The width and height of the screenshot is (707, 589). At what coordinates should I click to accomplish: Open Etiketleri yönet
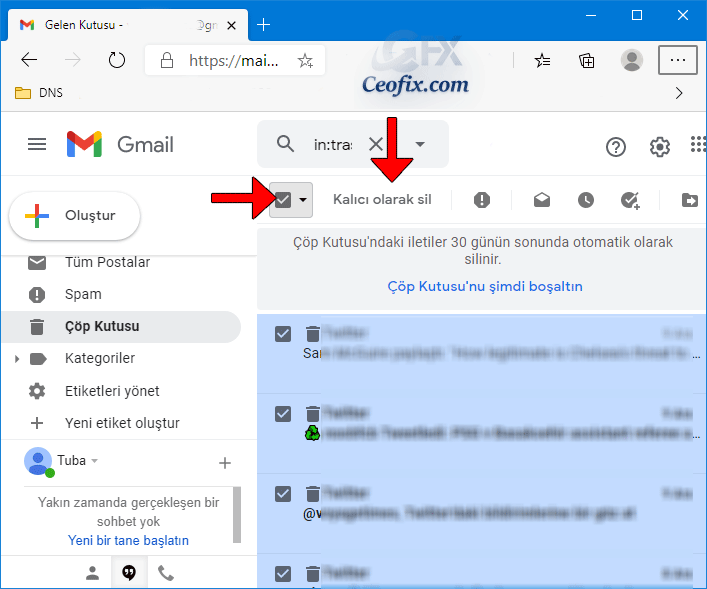point(112,391)
